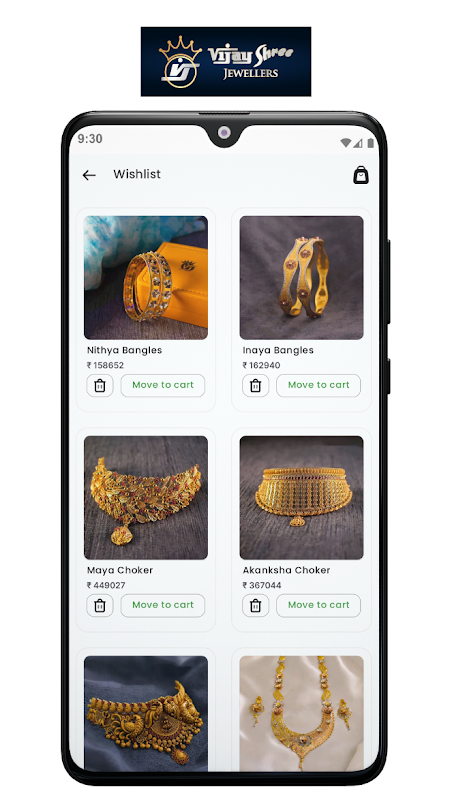Screen dimensions: 452x800
Task: Open Nithya Bangles product image
Action: [146, 278]
